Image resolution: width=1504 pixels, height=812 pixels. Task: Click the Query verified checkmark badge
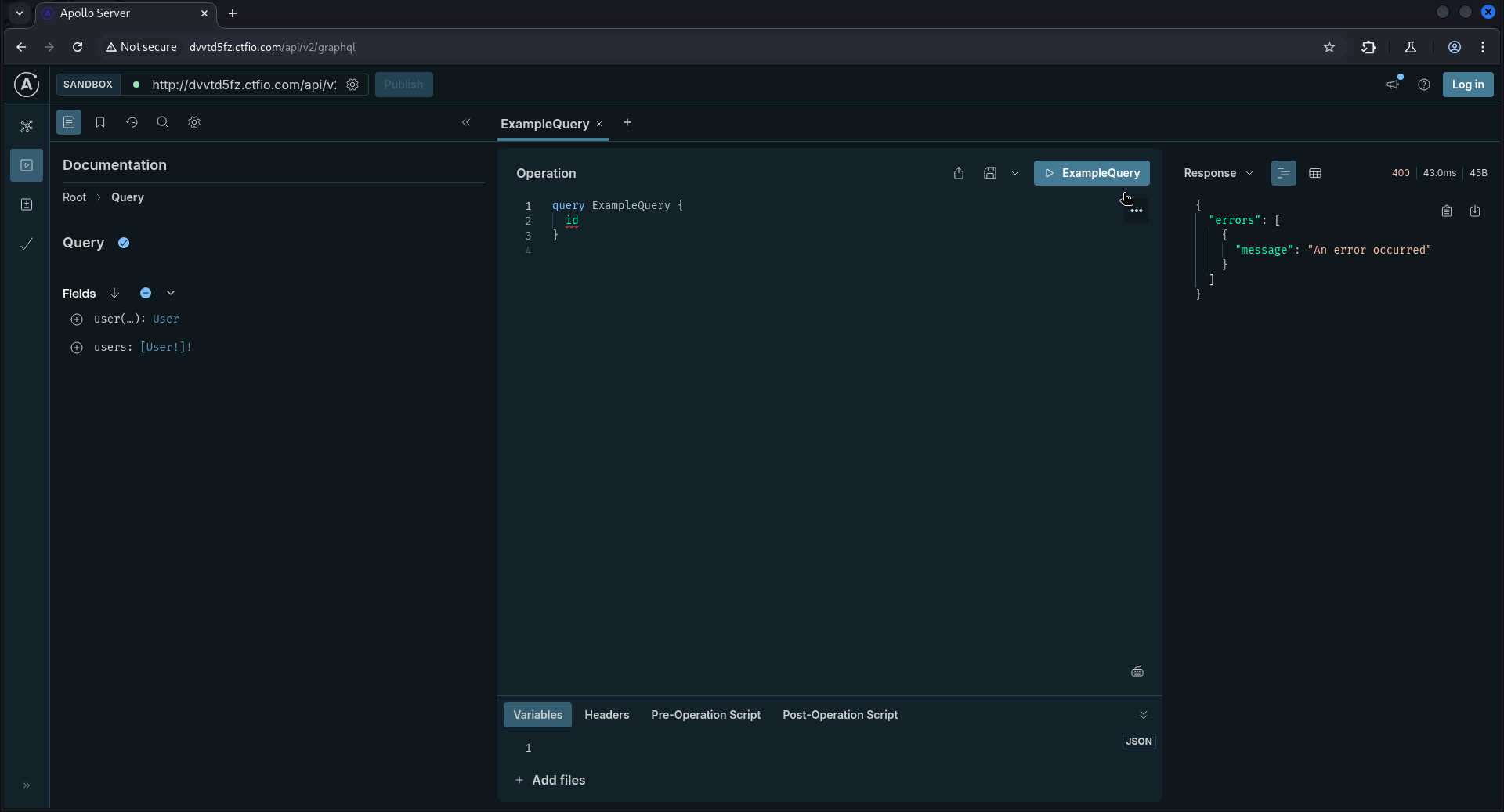(x=124, y=243)
